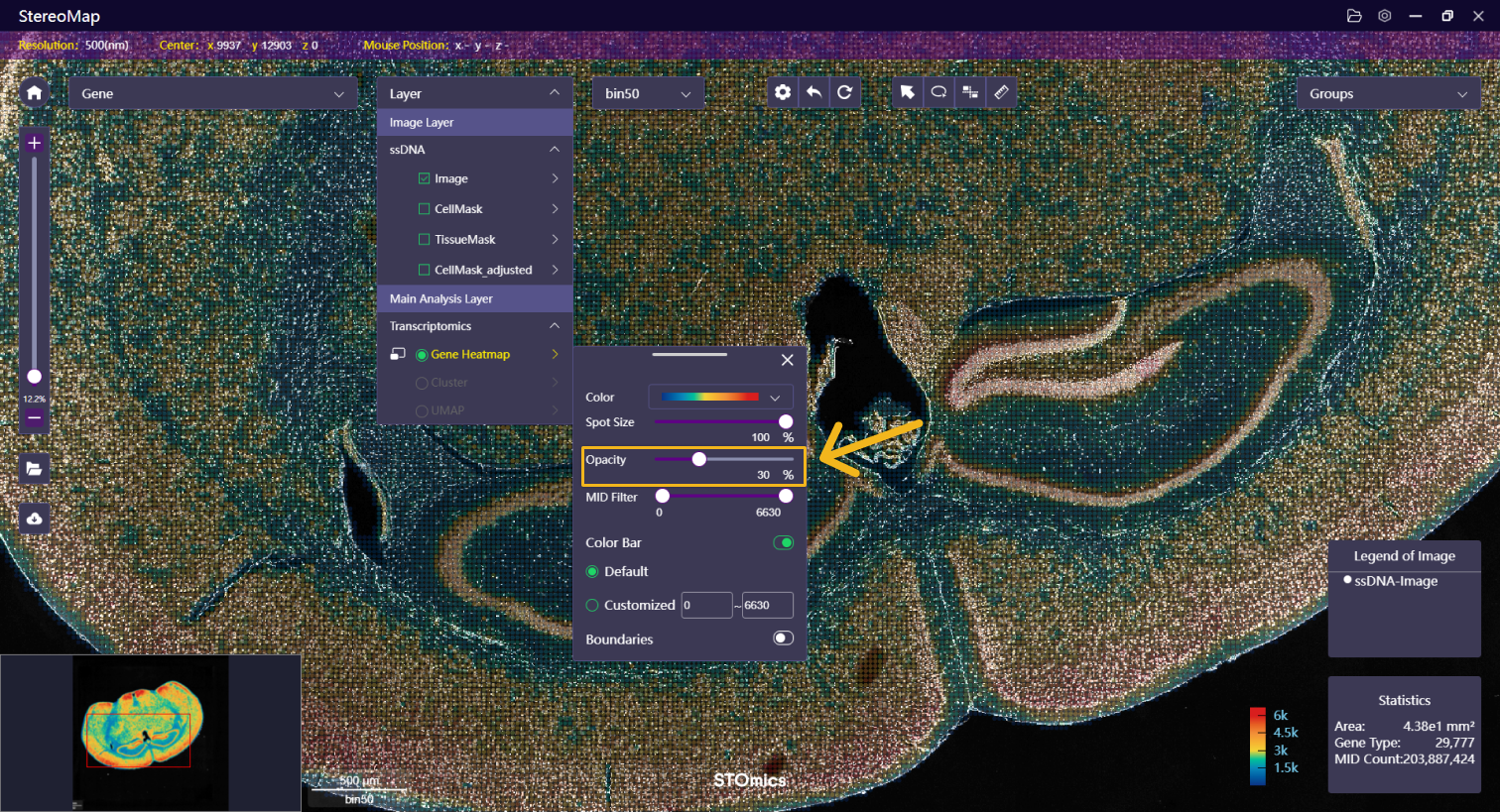Open the bin50 bin size dropdown
The image size is (1500, 812).
(x=648, y=93)
